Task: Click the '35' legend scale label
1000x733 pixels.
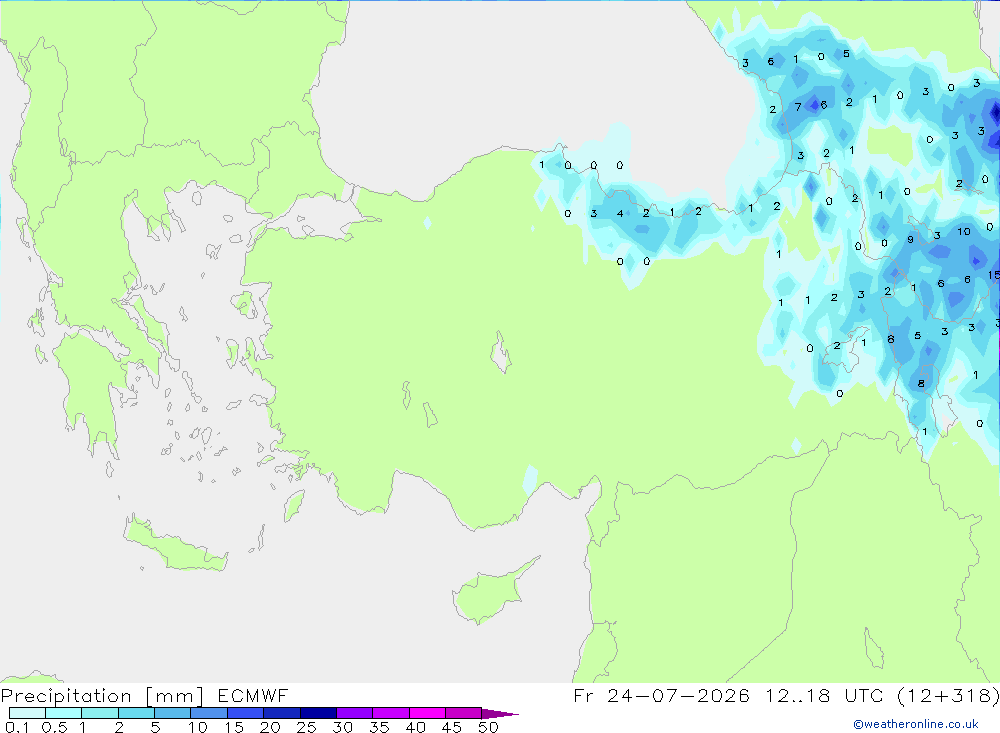Action: (x=379, y=727)
